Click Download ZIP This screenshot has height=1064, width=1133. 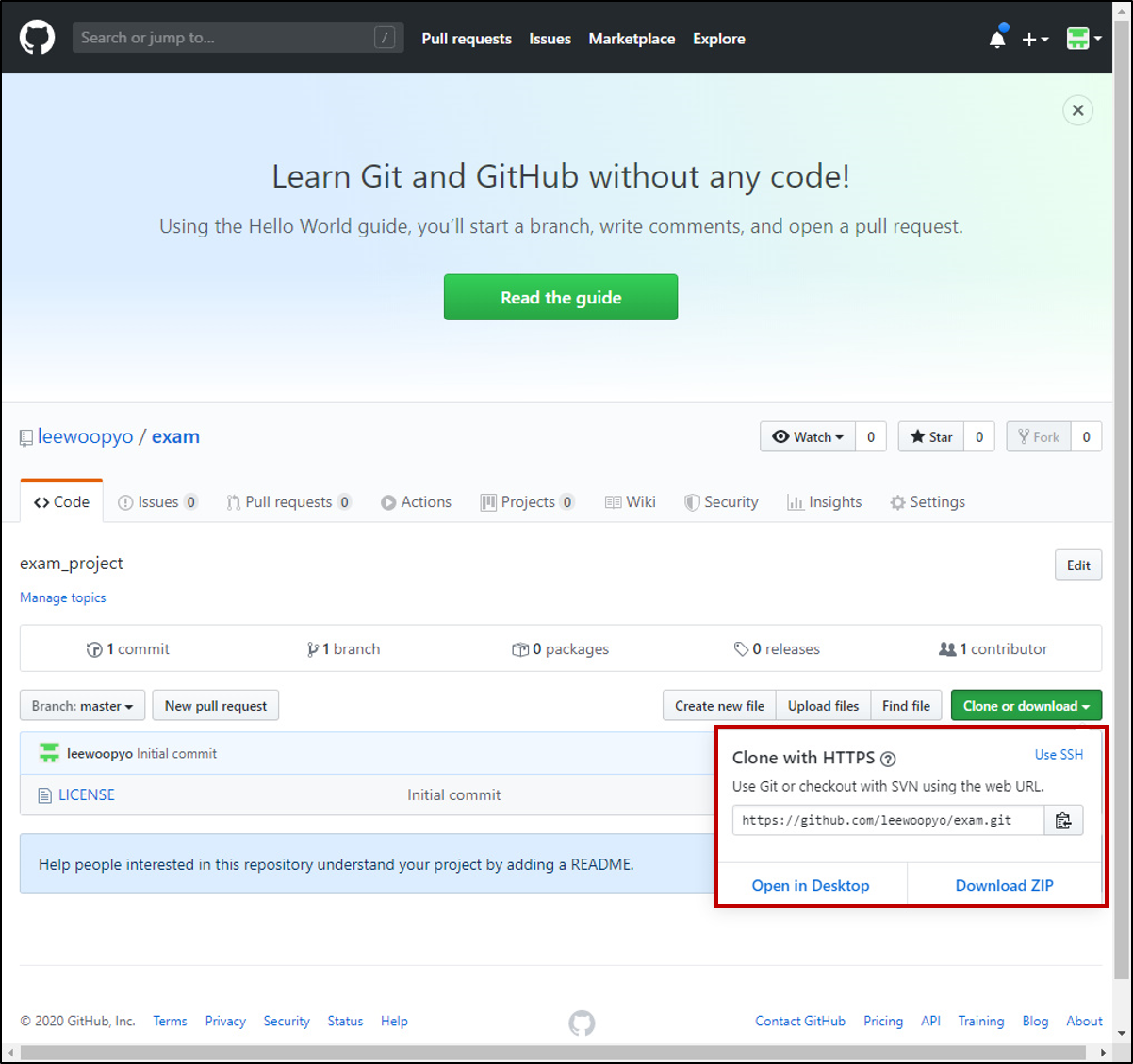[x=1005, y=886]
